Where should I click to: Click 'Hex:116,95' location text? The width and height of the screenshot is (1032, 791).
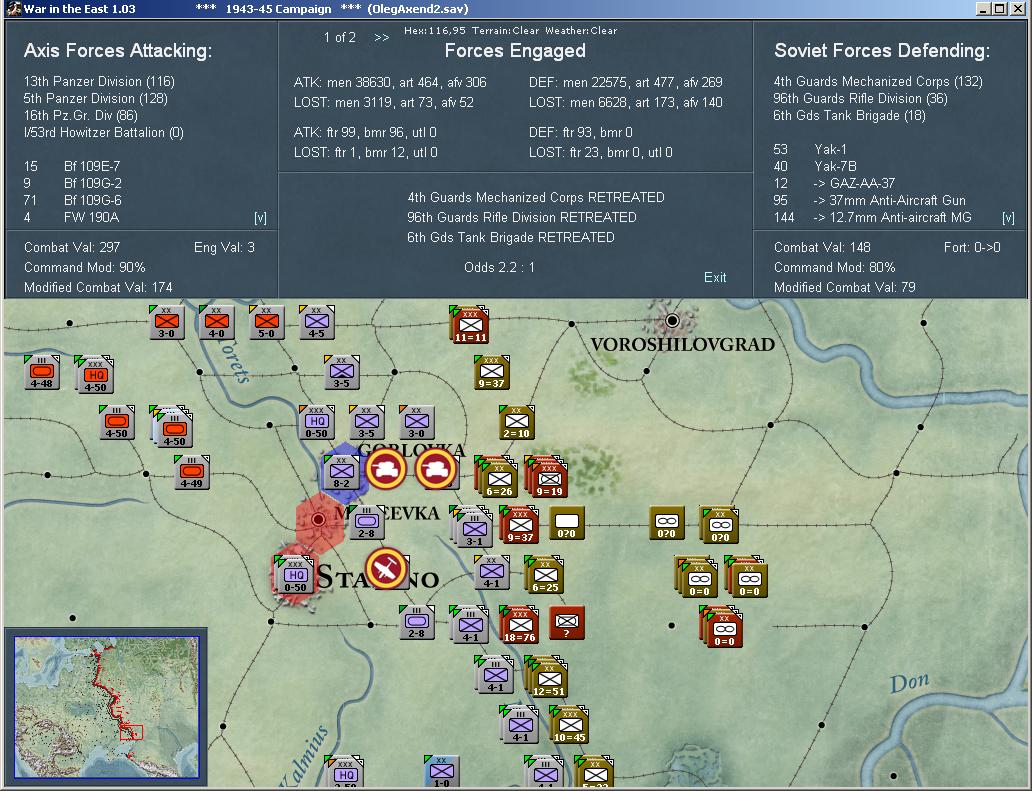(435, 31)
